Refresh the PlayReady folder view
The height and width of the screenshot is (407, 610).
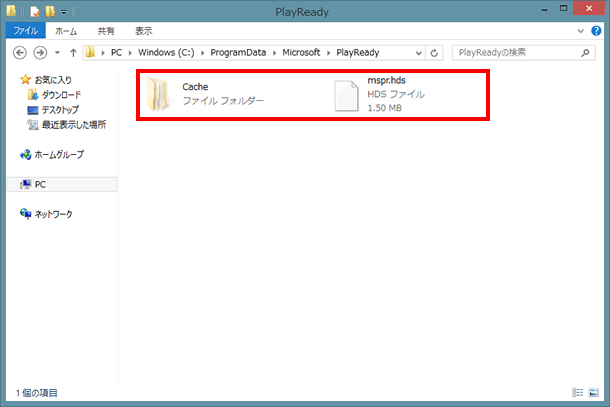click(434, 53)
